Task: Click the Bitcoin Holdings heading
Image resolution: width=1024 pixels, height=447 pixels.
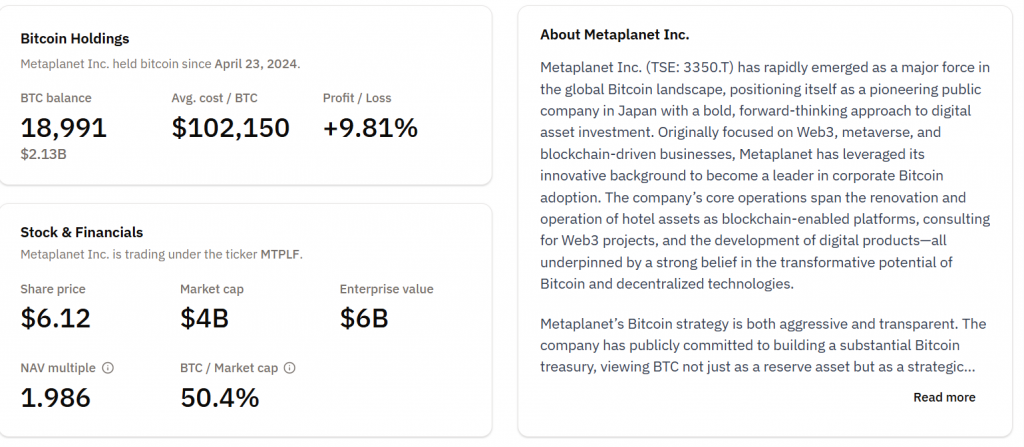Action: 75,39
